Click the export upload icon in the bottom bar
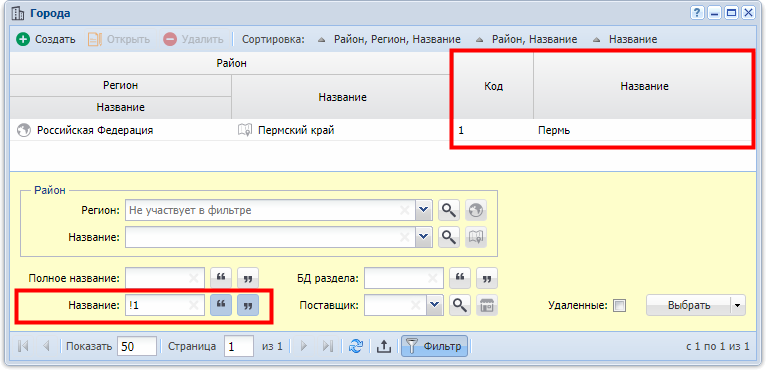Image resolution: width=766 pixels, height=370 pixels. click(x=384, y=346)
